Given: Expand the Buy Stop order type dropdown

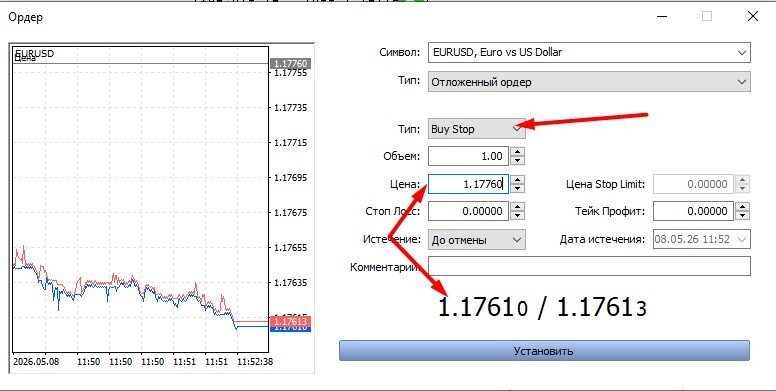Looking at the screenshot, I should tap(477, 129).
